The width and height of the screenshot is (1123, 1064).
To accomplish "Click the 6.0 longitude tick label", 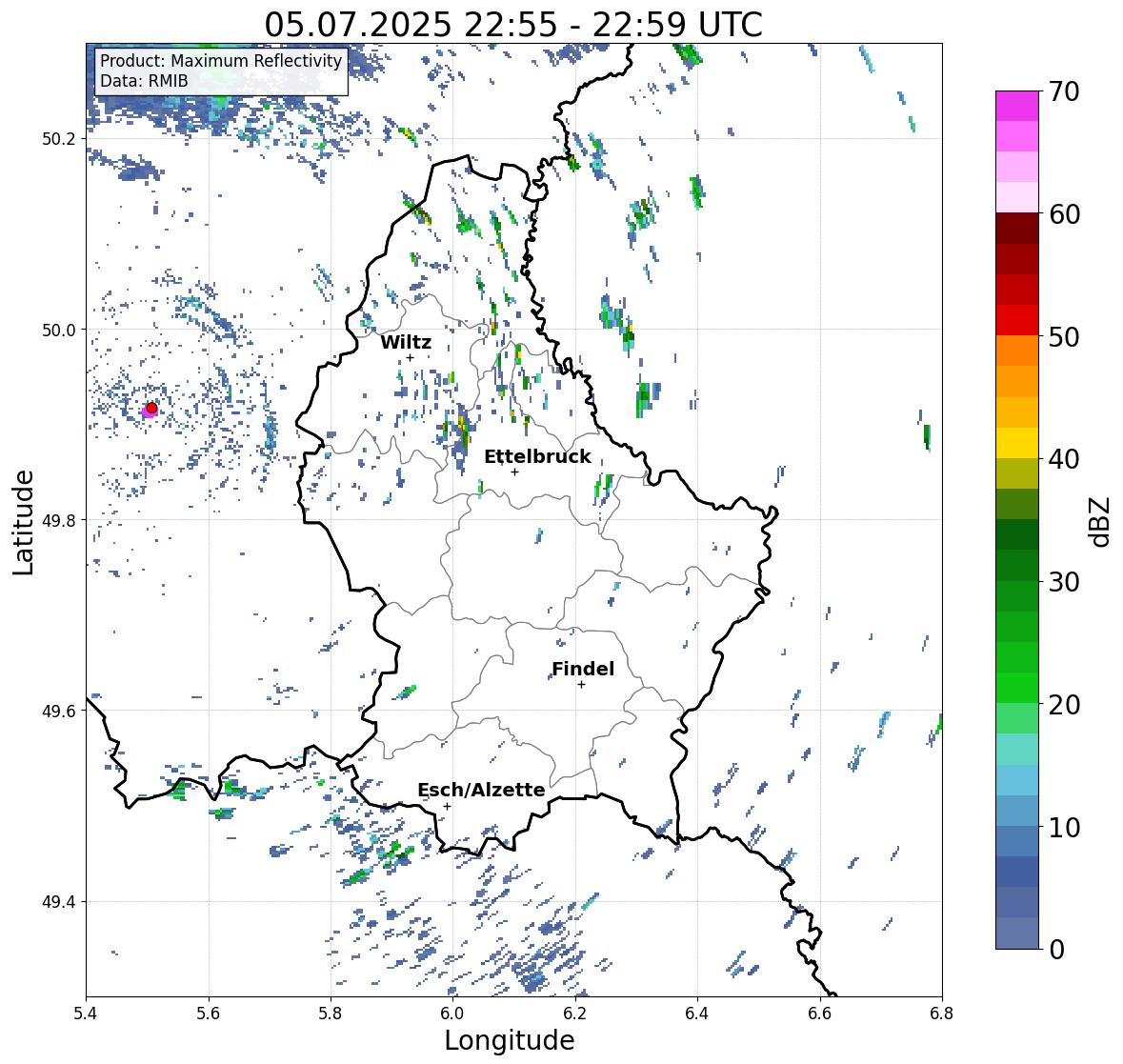I will click(452, 1014).
